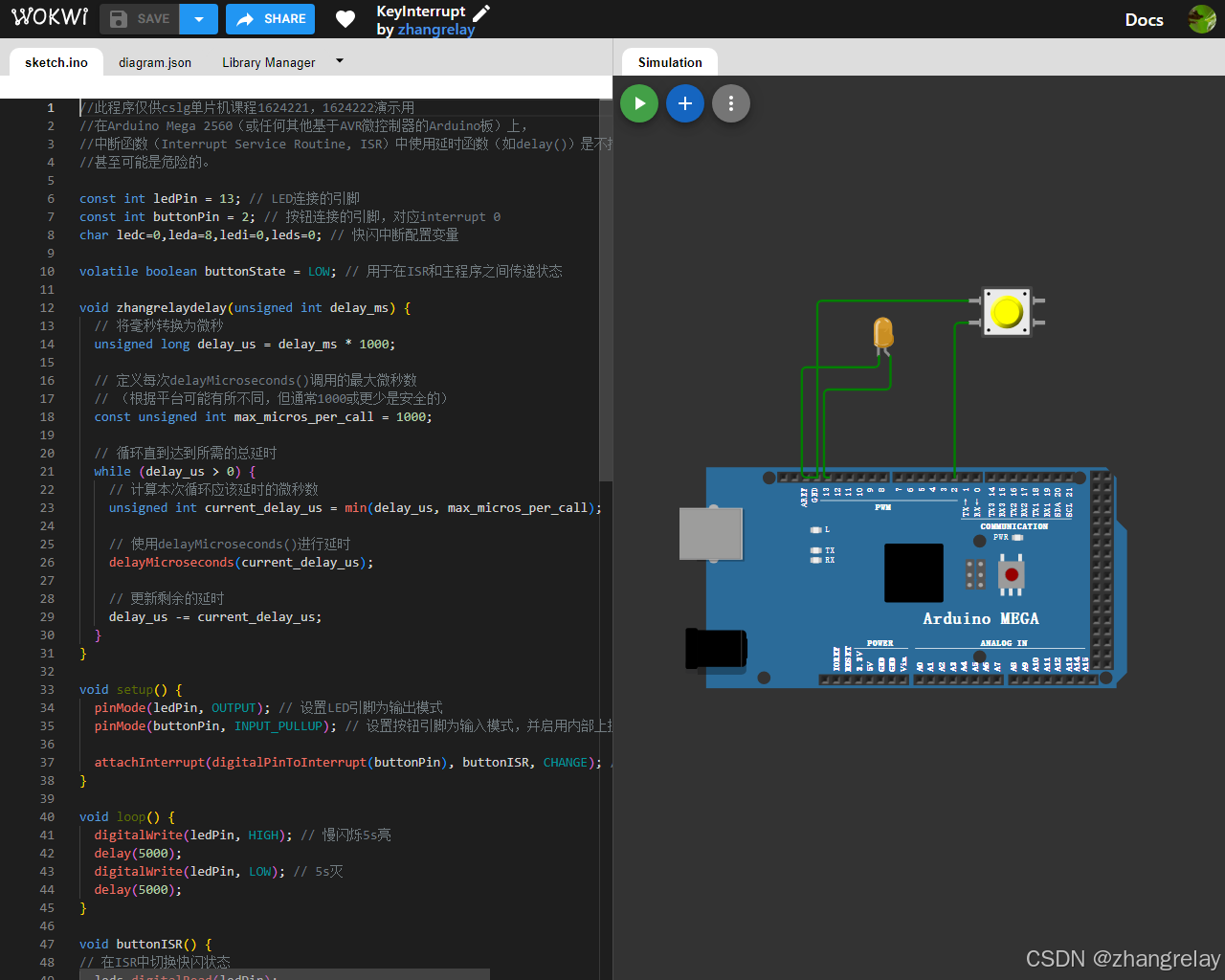The height and width of the screenshot is (980, 1225).
Task: Click the black power jack on the board
Action: 716,649
